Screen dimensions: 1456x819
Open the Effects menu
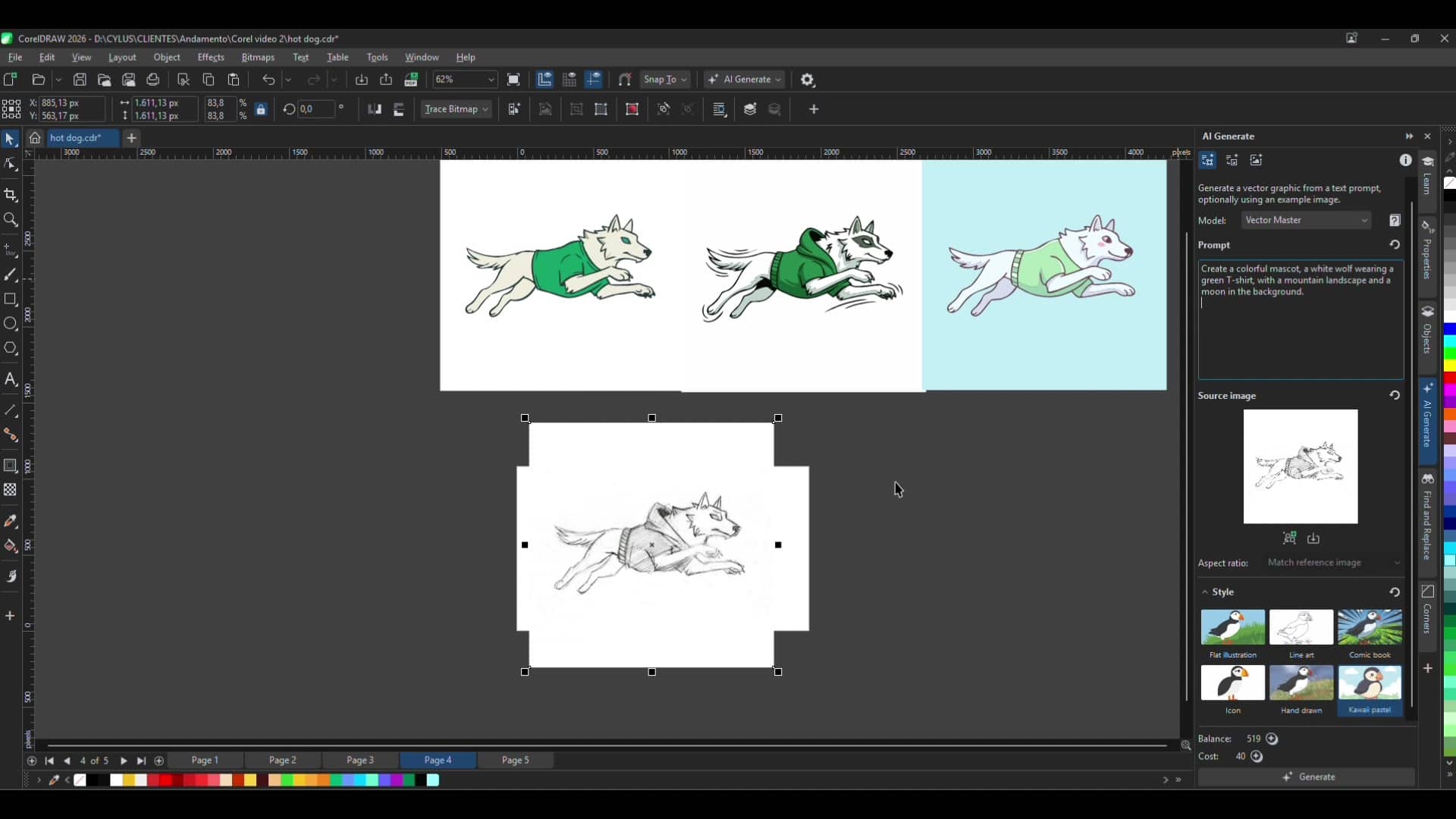(211, 58)
